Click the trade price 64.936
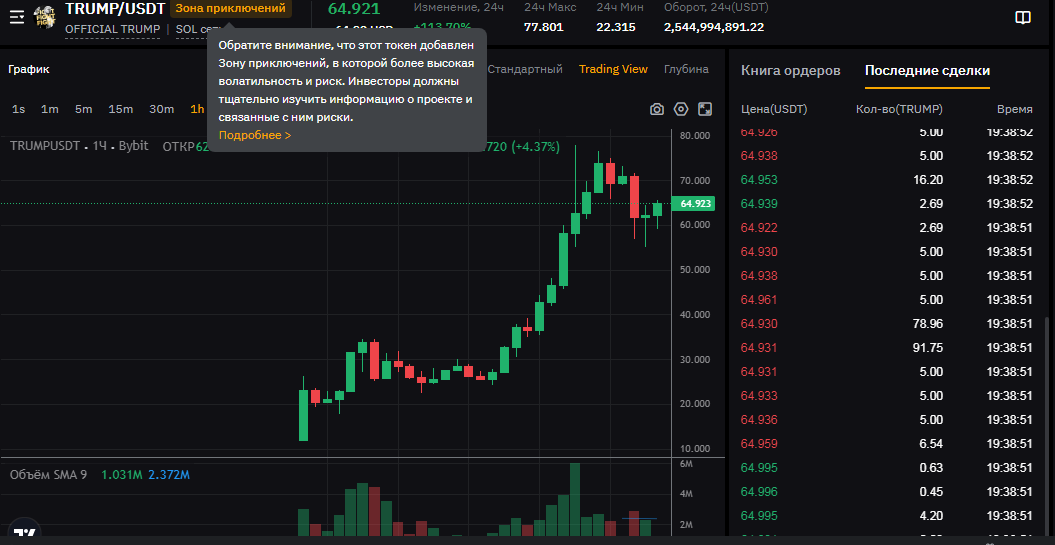 point(759,420)
